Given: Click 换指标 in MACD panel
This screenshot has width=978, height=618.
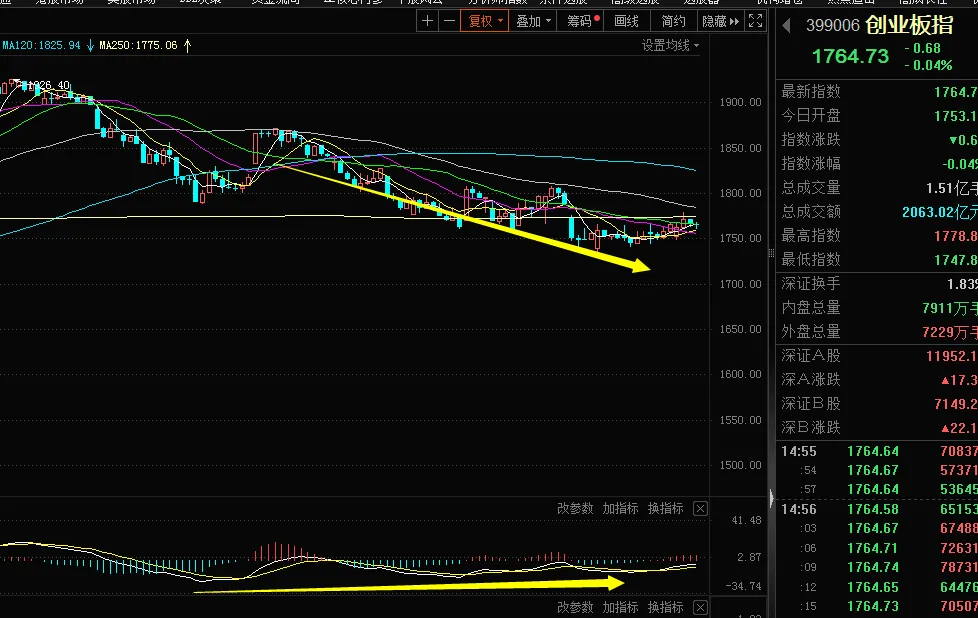Looking at the screenshot, I should (666, 509).
